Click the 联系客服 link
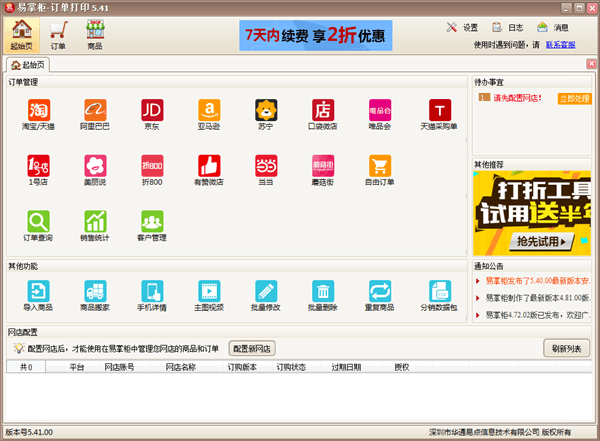Screen dimensions: 600x441 coord(576,45)
